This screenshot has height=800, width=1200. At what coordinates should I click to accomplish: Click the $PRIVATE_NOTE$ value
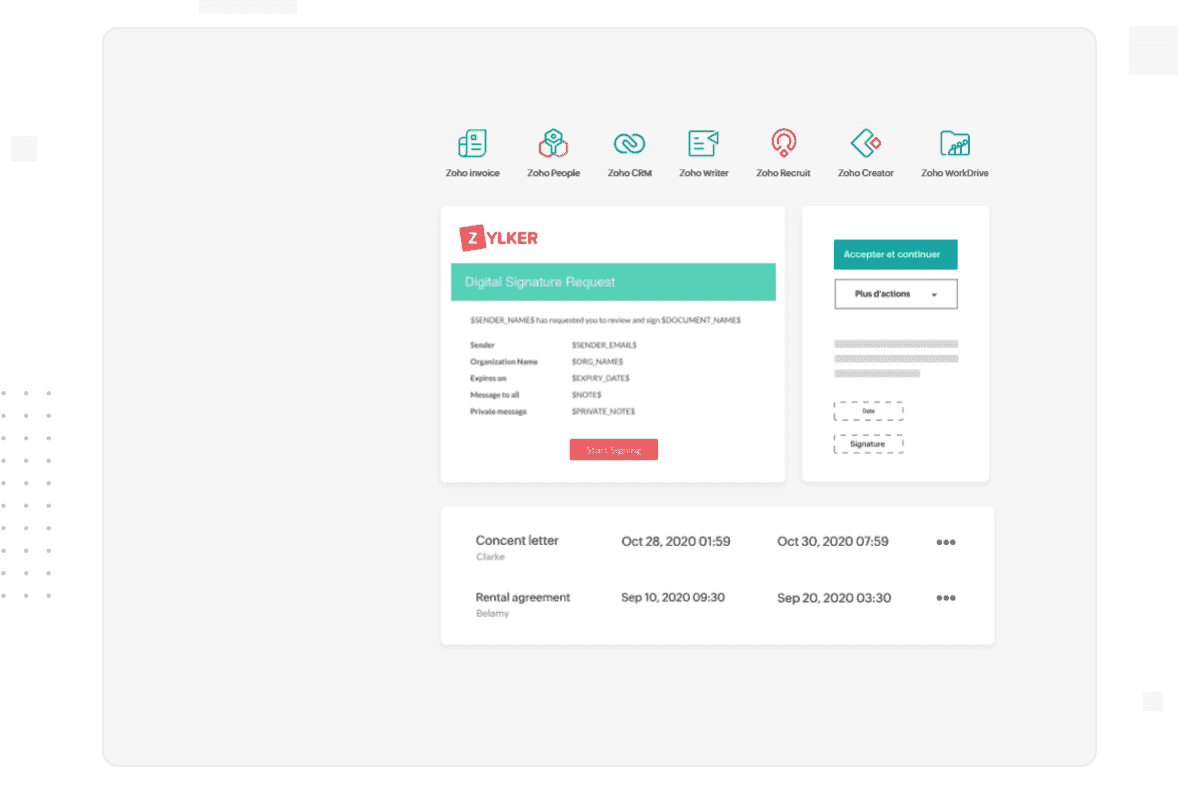[604, 411]
